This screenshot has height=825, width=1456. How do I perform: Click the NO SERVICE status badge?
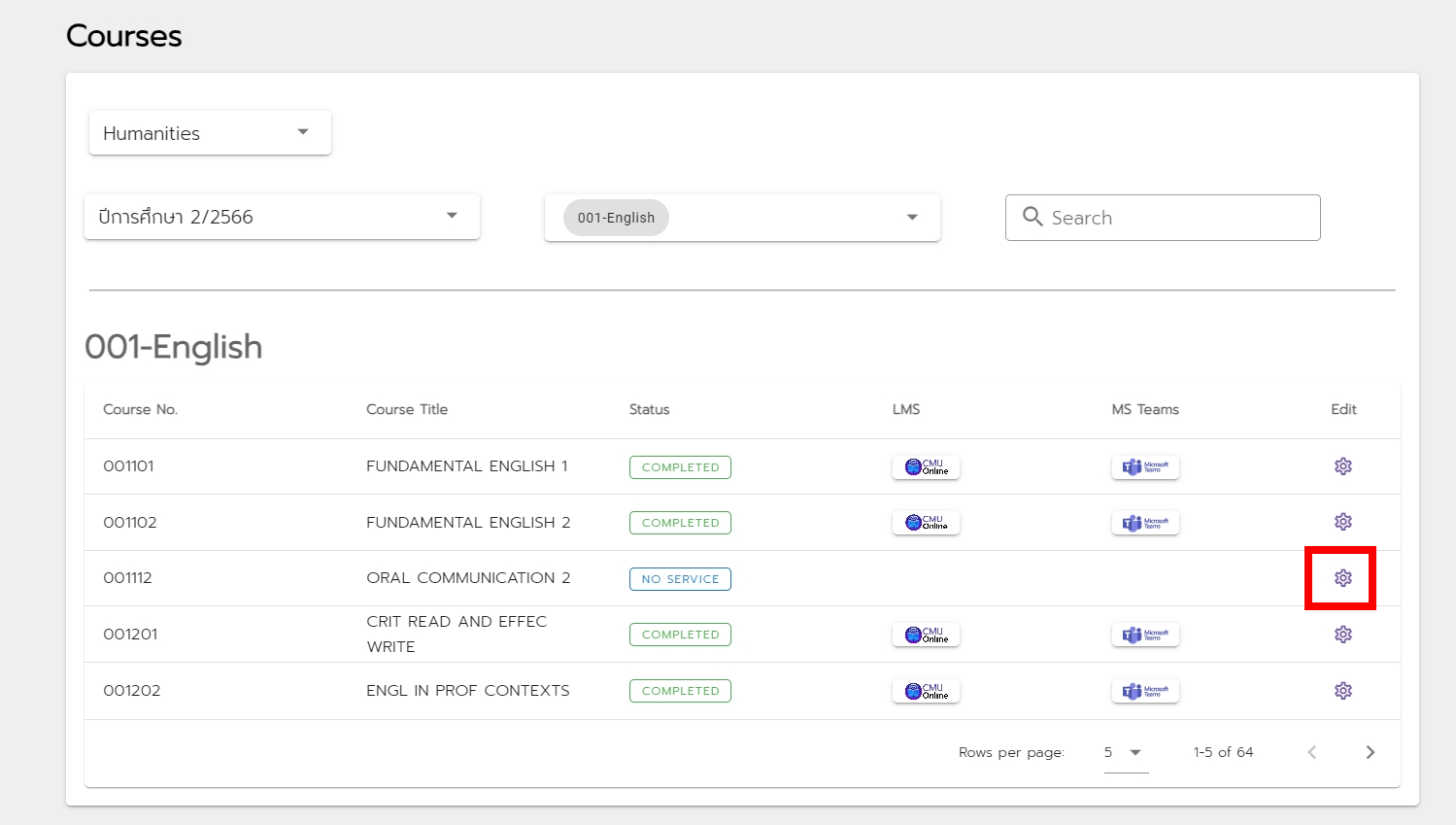coord(680,579)
